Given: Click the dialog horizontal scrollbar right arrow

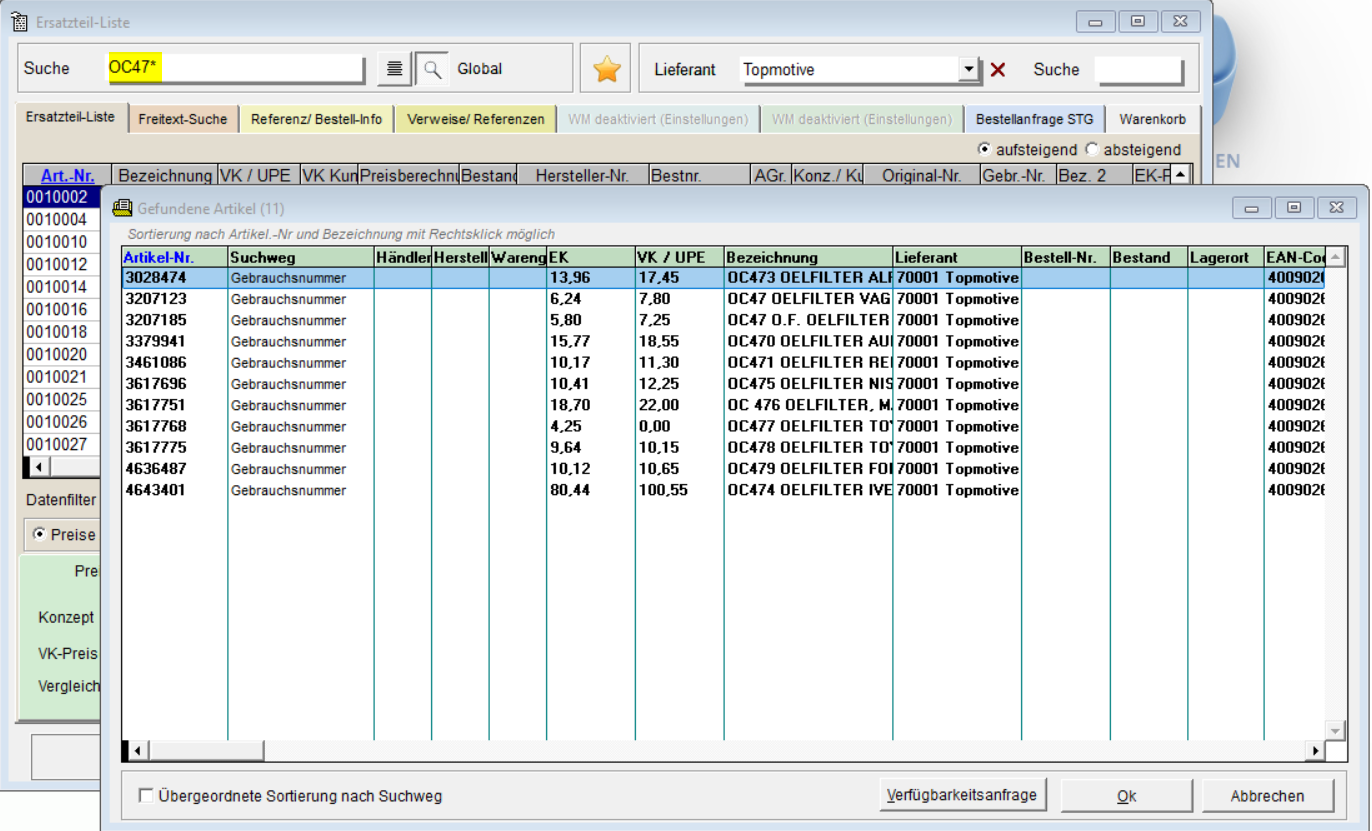Looking at the screenshot, I should pos(1315,750).
